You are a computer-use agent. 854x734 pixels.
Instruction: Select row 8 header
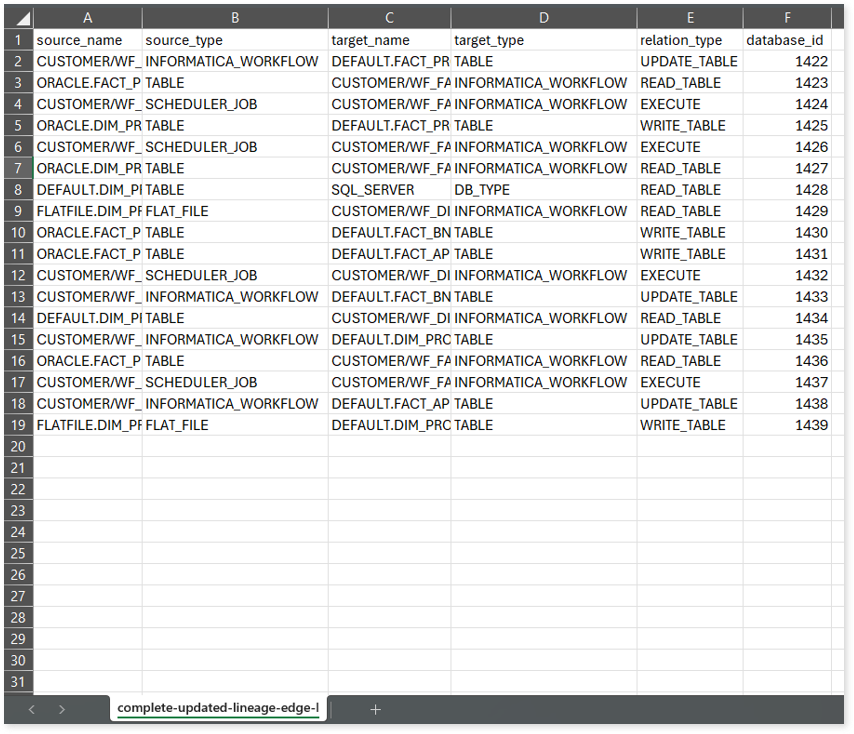click(x=17, y=190)
